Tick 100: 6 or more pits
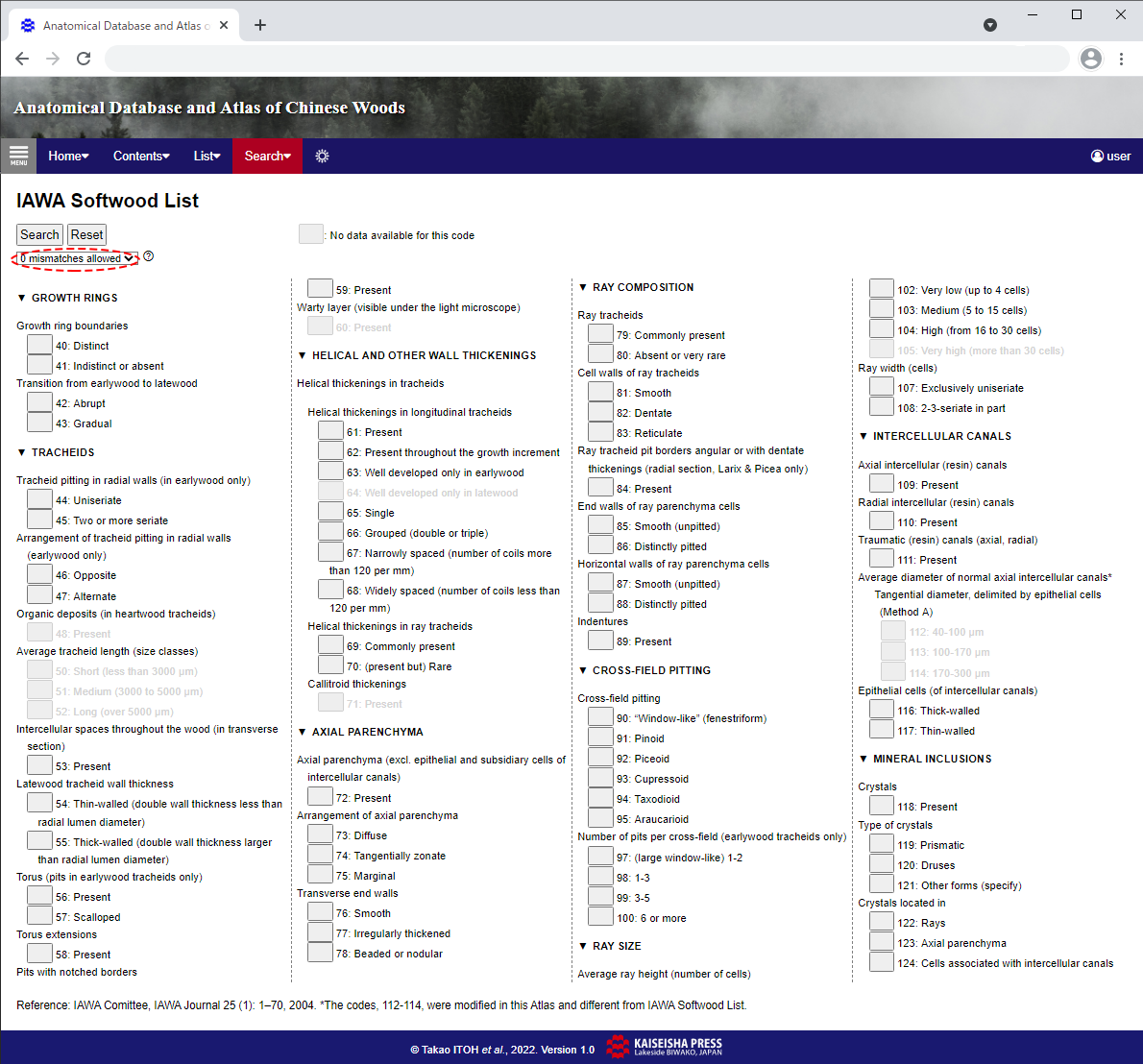The image size is (1143, 1064). (600, 917)
